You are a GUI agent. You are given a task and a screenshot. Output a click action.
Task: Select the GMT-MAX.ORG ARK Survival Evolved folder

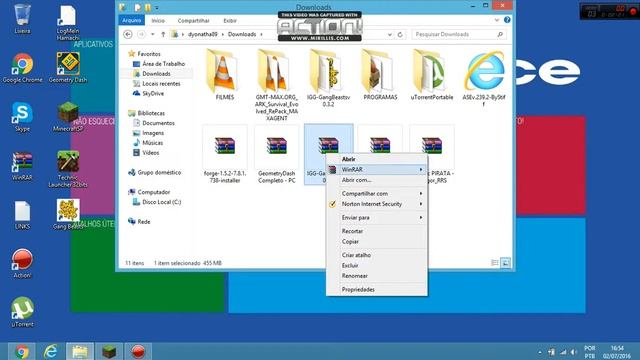click(x=276, y=85)
